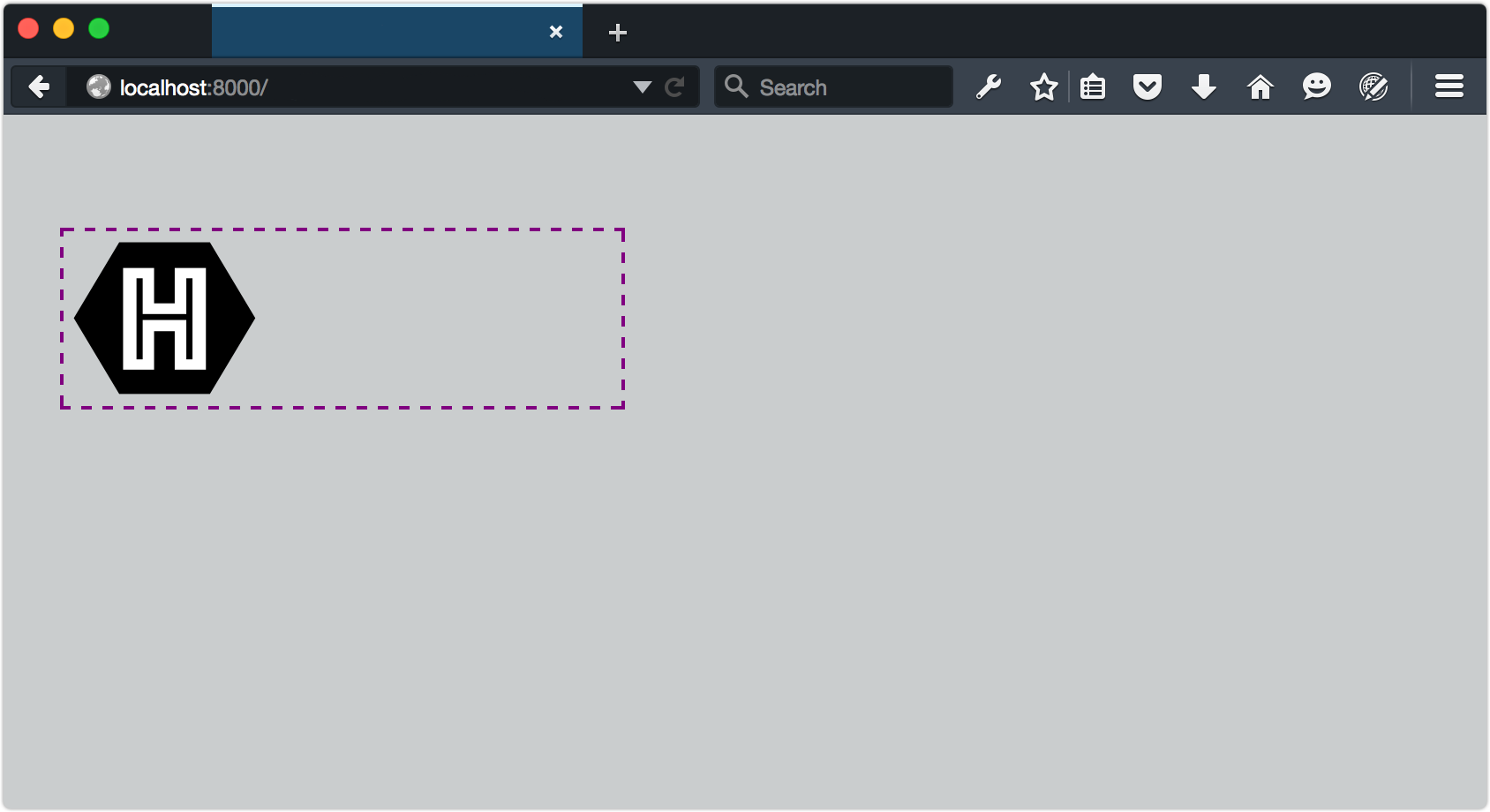Minimize window with yellow button
This screenshot has width=1490, height=812.
coord(64,28)
